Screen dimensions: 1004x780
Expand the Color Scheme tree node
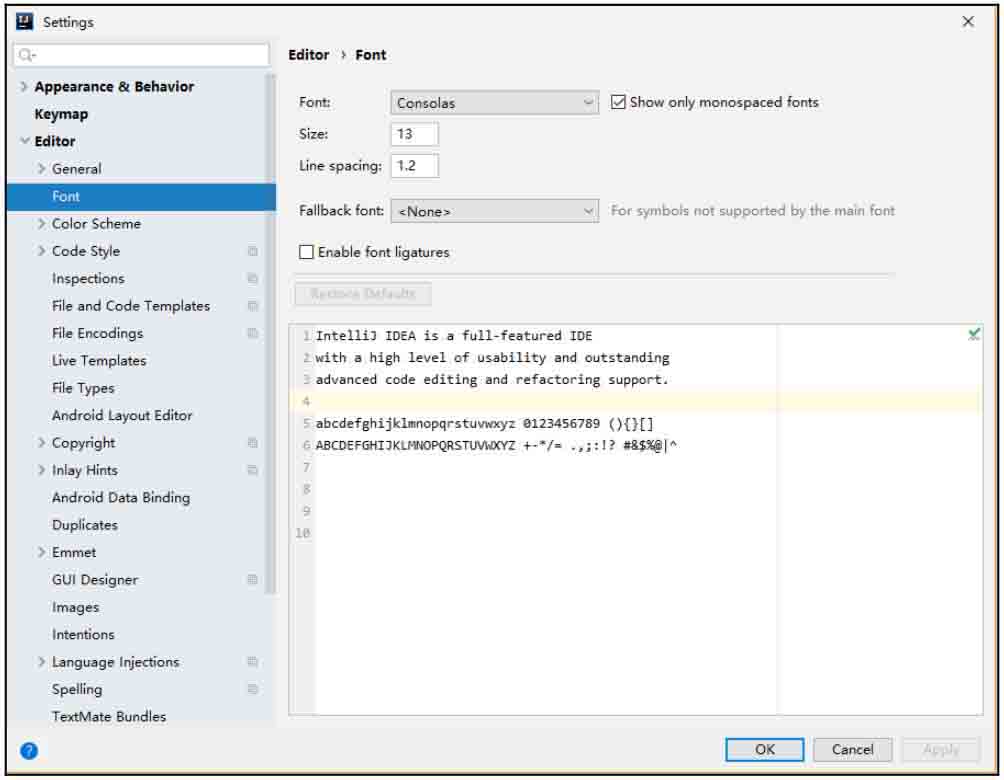point(42,224)
